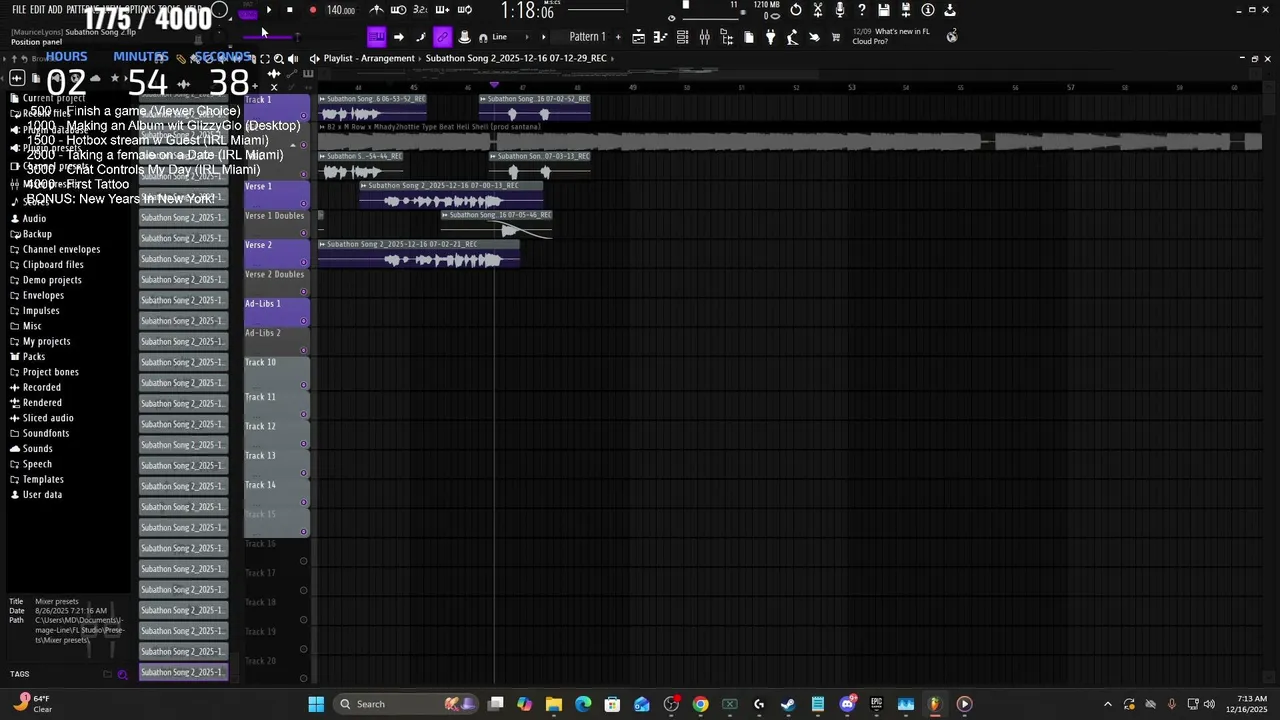The width and height of the screenshot is (1280, 720).
Task: Click the plugin picker plug icon
Action: pos(770,37)
